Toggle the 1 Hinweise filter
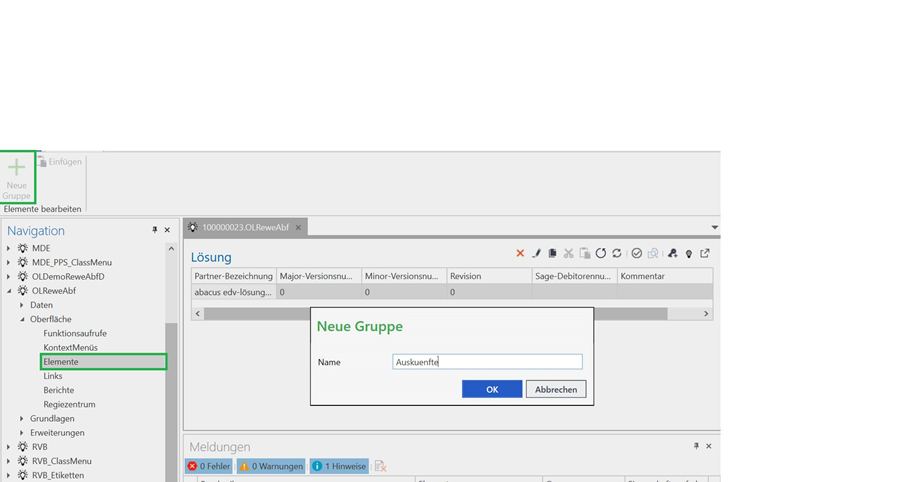This screenshot has width=901, height=482. (x=339, y=466)
